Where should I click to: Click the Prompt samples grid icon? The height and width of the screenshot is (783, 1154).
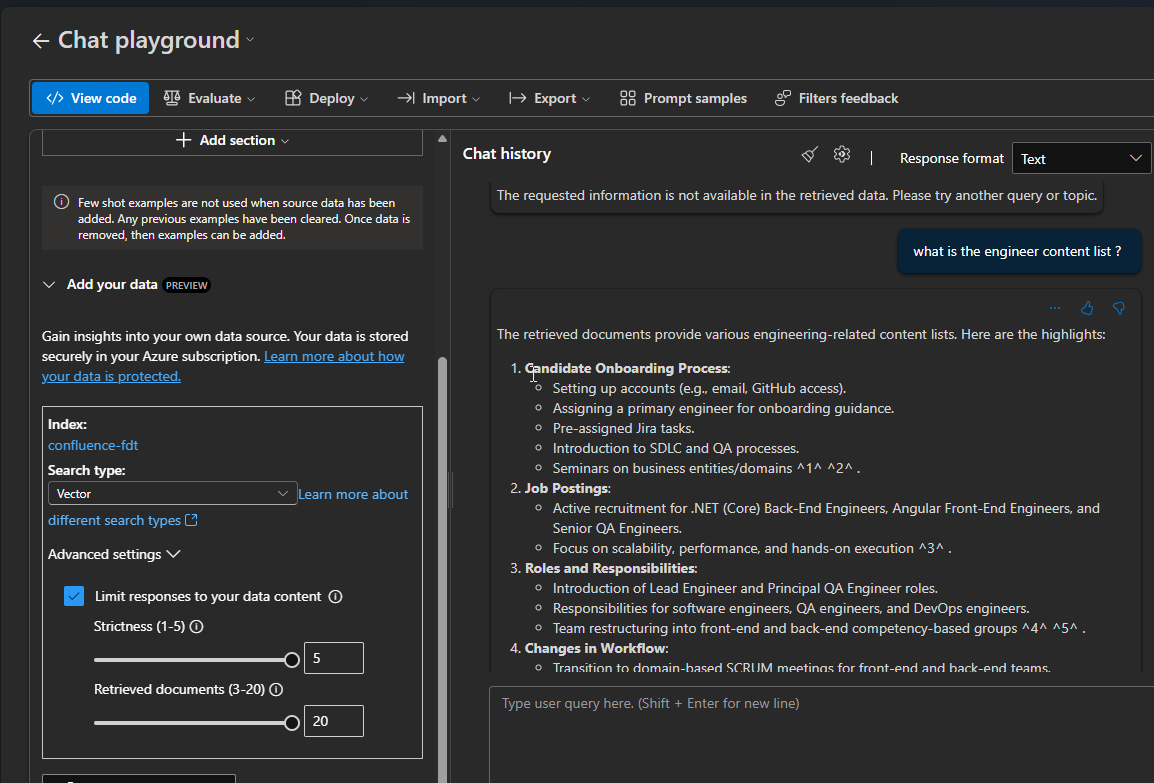coord(628,98)
